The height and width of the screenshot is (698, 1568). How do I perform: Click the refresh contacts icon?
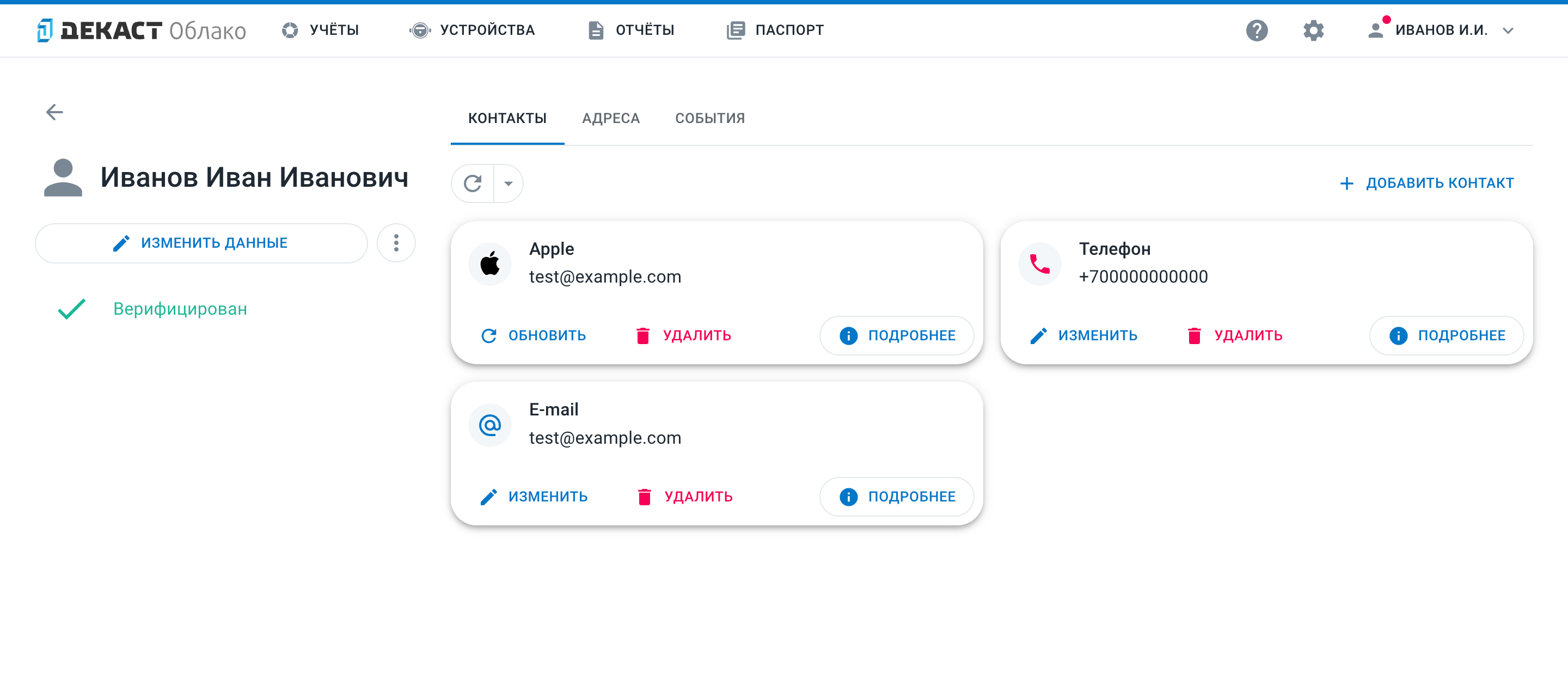473,183
